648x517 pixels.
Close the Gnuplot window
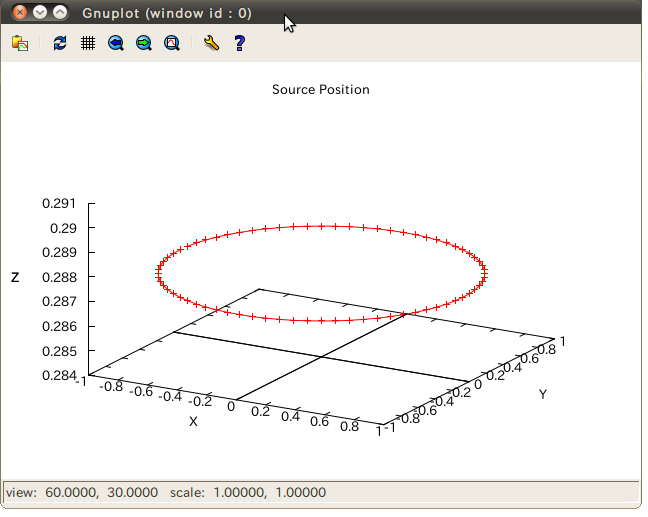20,13
